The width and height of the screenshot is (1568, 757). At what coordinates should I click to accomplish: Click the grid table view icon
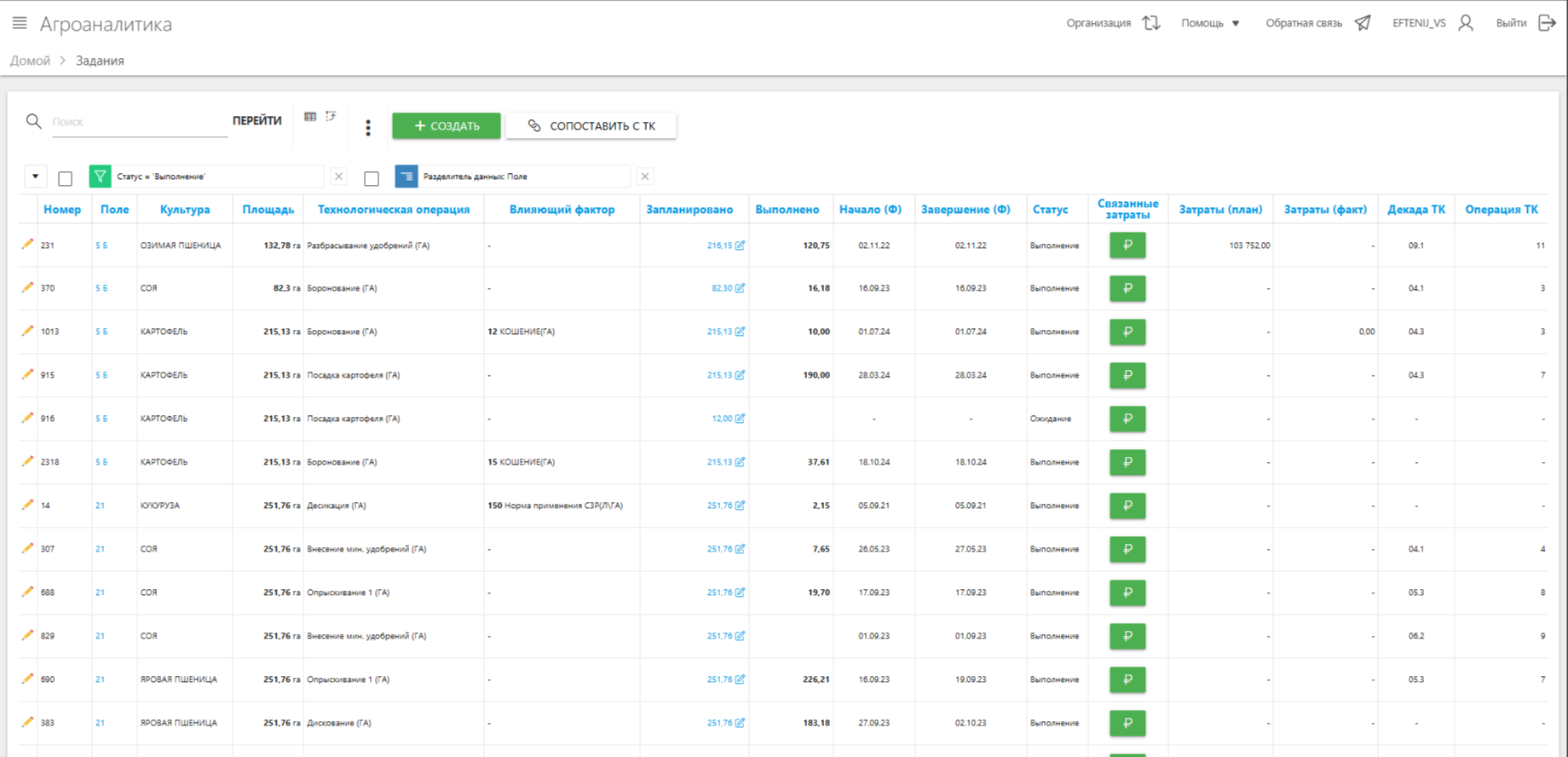pos(310,117)
